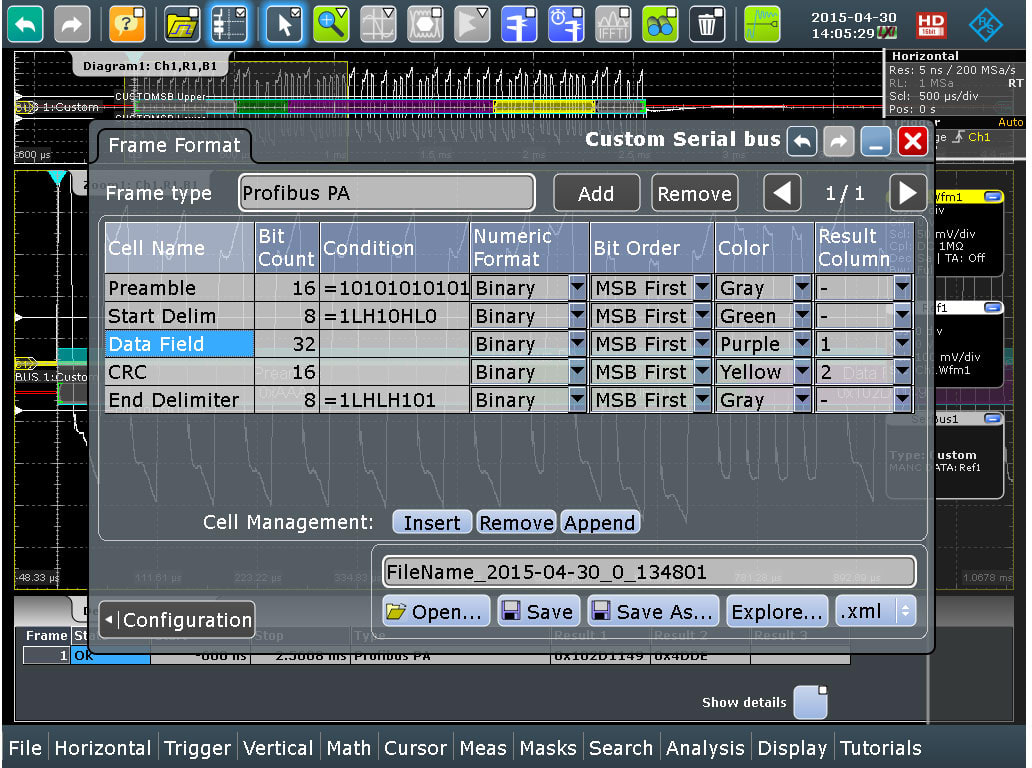The image size is (1032, 768).
Task: Open Result Column dropdown for Preamble
Action: point(902,288)
